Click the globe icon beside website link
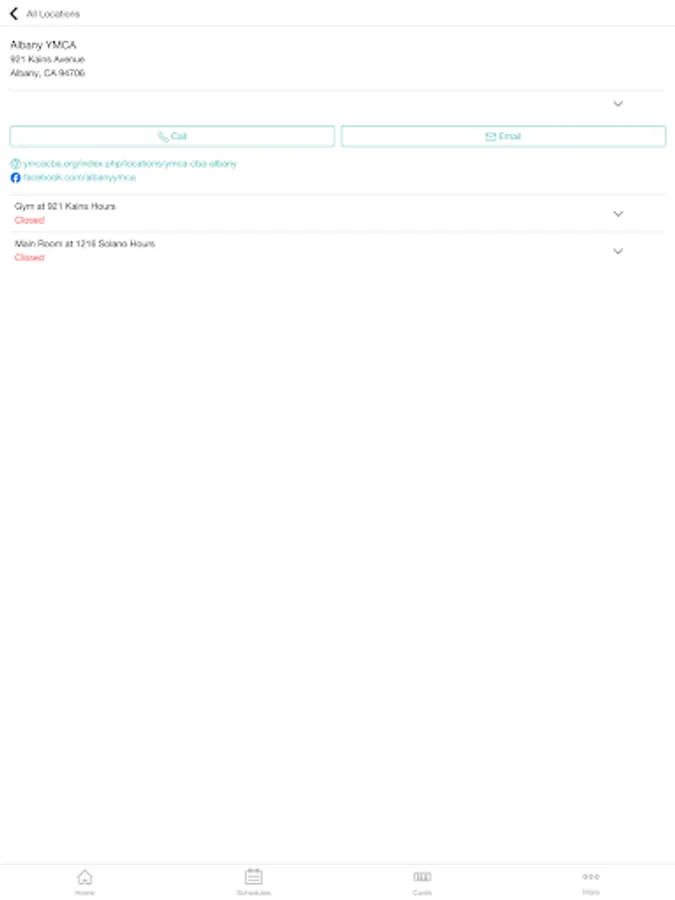This screenshot has width=675, height=900. click(15, 164)
